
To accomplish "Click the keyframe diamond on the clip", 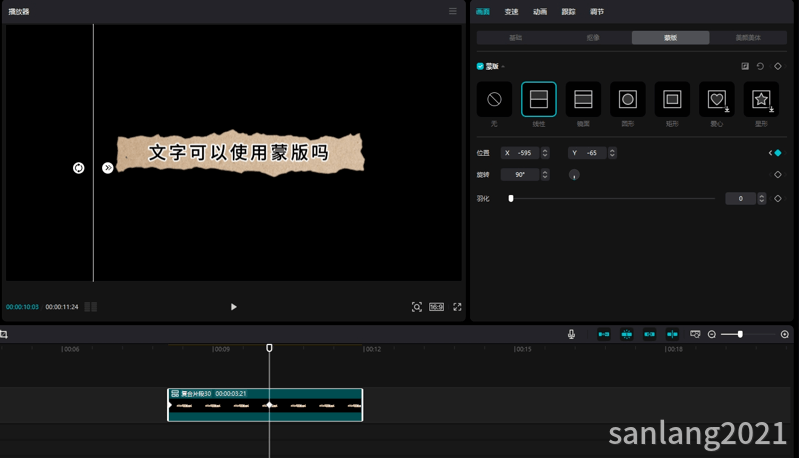I will 270,405.
